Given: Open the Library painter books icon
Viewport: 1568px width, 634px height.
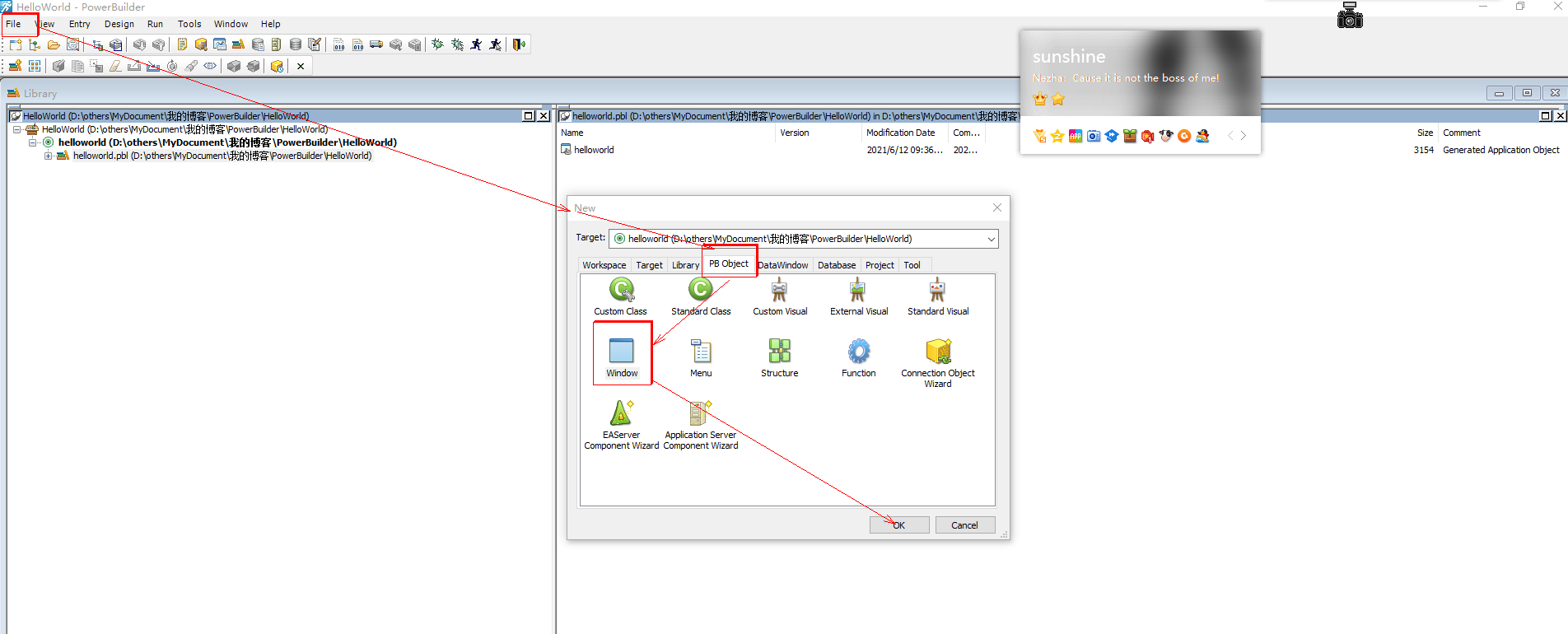Looking at the screenshot, I should tap(237, 44).
